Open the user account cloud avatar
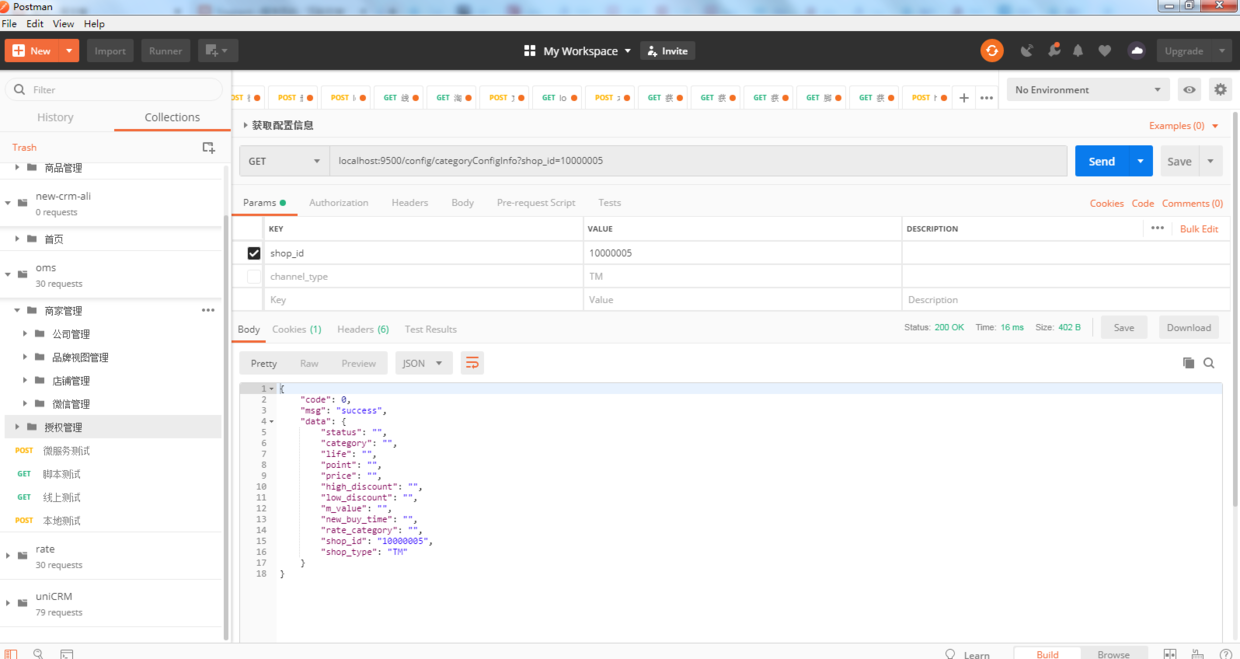1240x659 pixels. pyautogui.click(x=1136, y=51)
